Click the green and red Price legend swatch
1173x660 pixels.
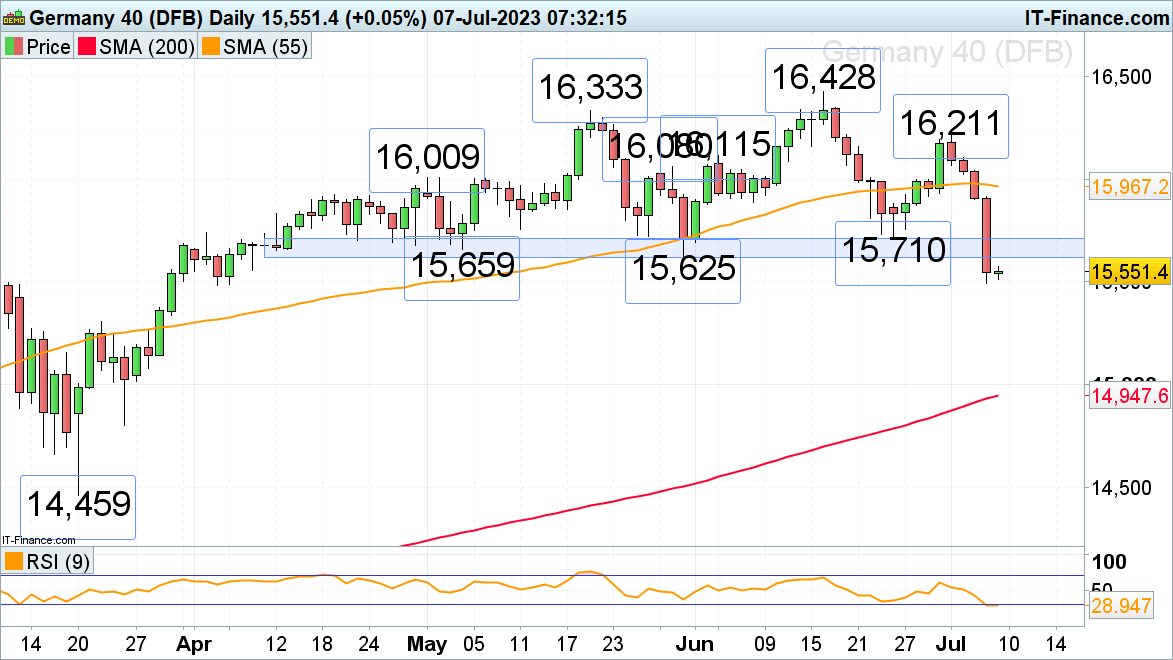click(13, 47)
